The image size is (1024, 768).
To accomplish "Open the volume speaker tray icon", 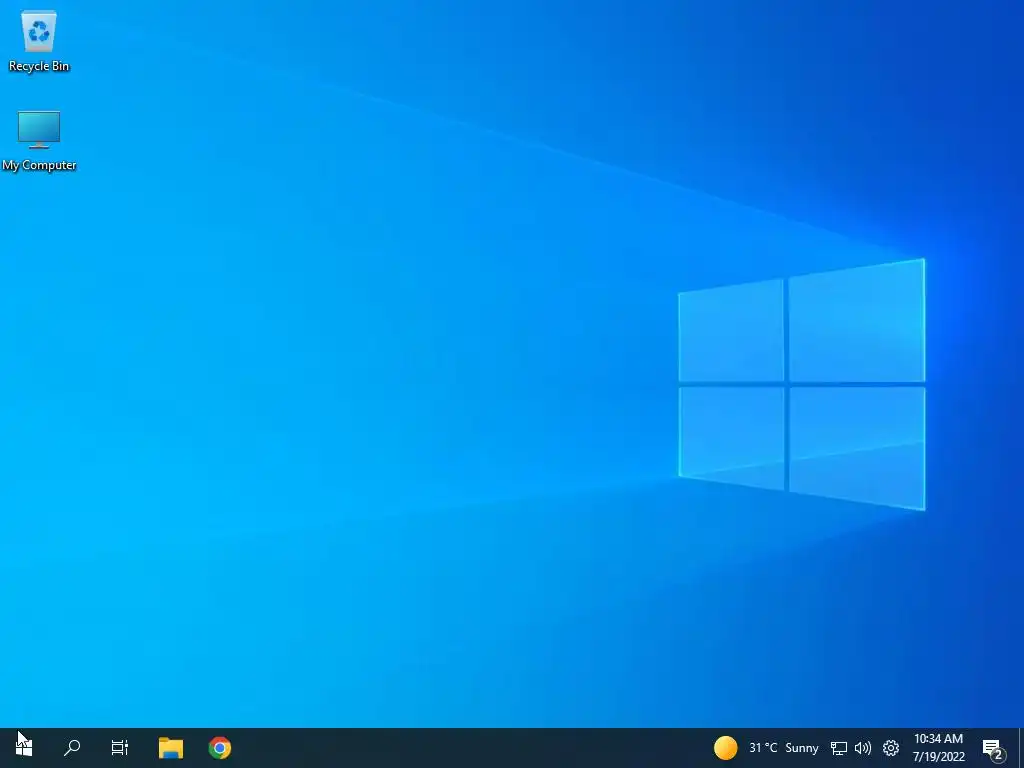I will click(863, 748).
